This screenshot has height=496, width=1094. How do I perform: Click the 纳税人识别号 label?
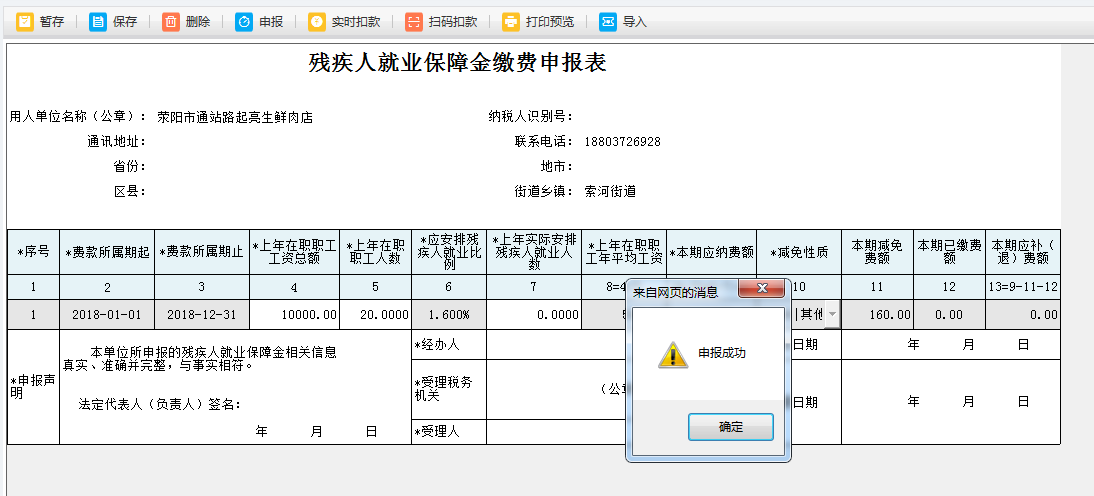click(531, 117)
